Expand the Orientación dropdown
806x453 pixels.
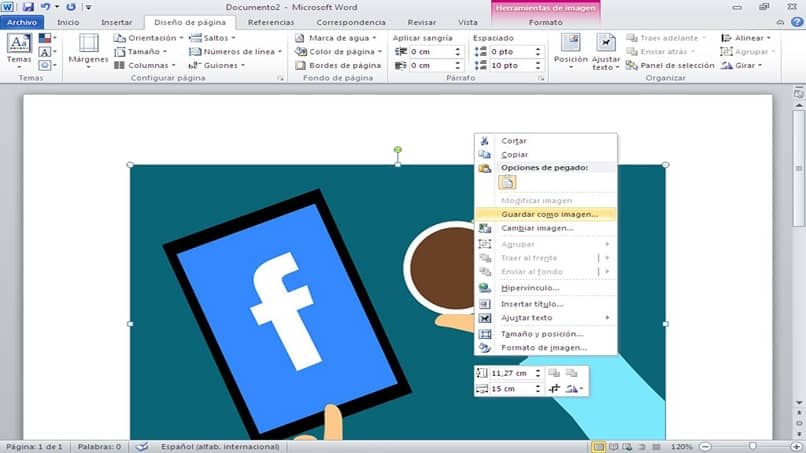(x=148, y=38)
